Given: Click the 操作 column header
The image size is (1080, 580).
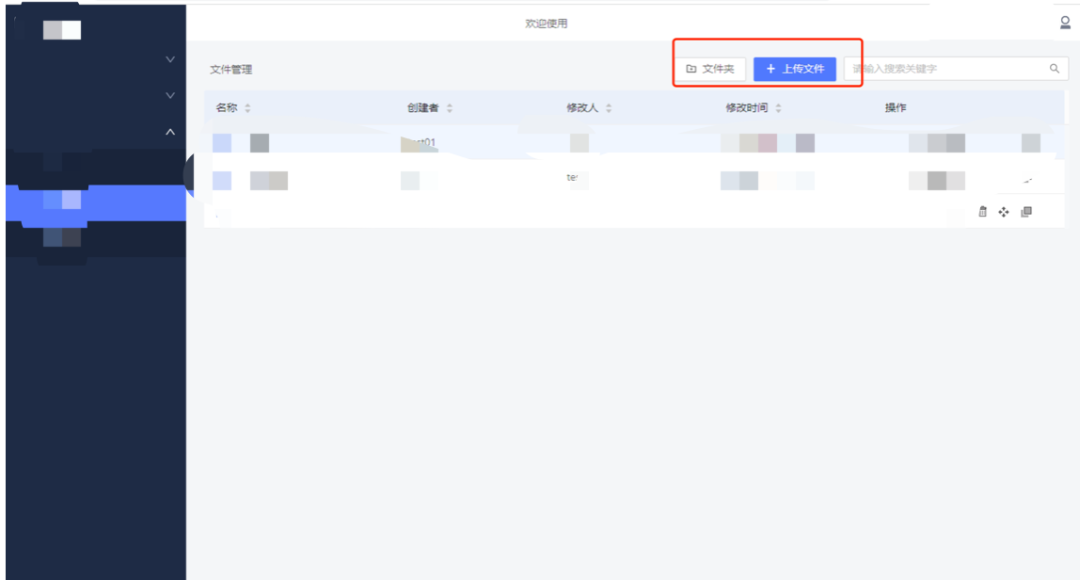Looking at the screenshot, I should pyautogui.click(x=895, y=107).
